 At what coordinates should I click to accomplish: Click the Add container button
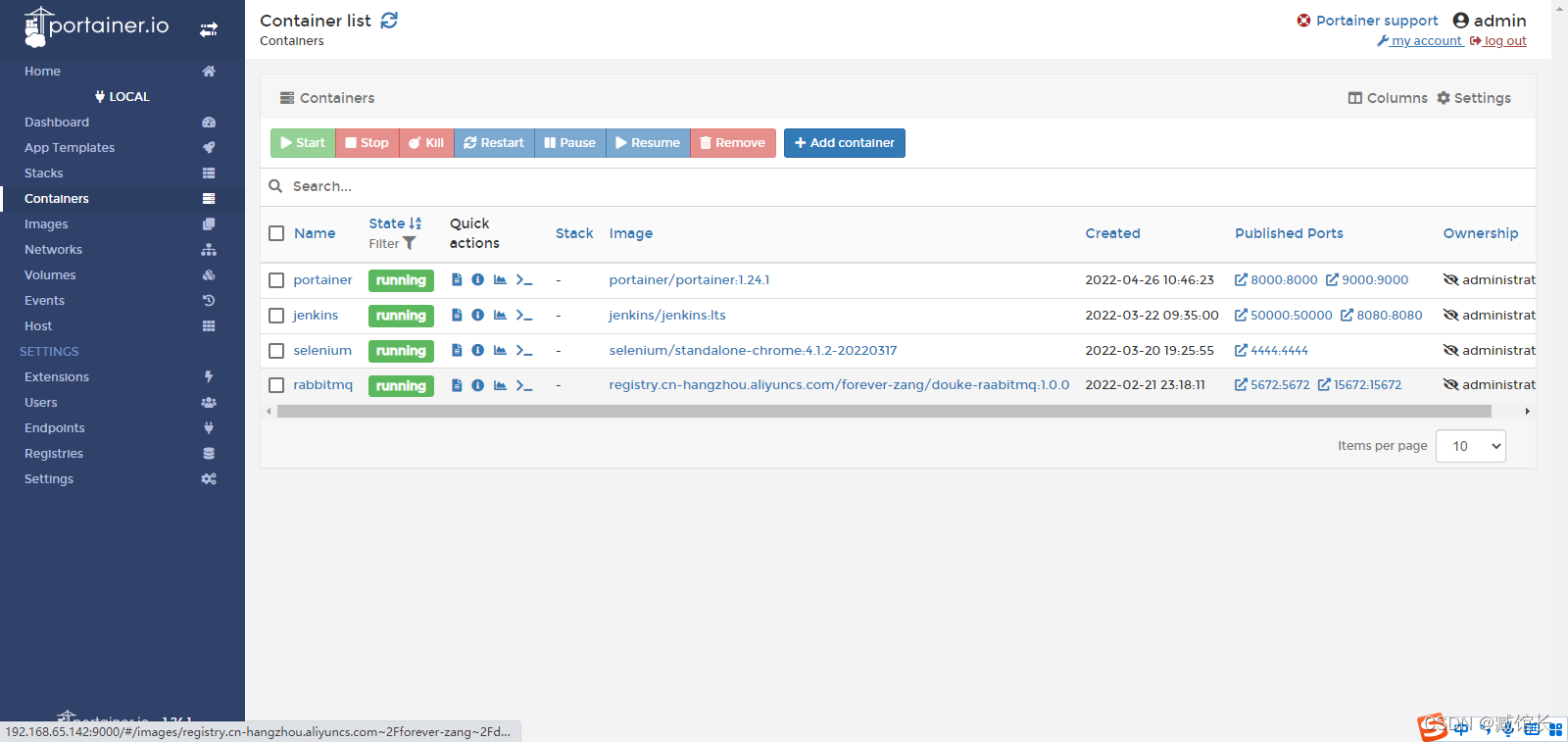pos(845,143)
